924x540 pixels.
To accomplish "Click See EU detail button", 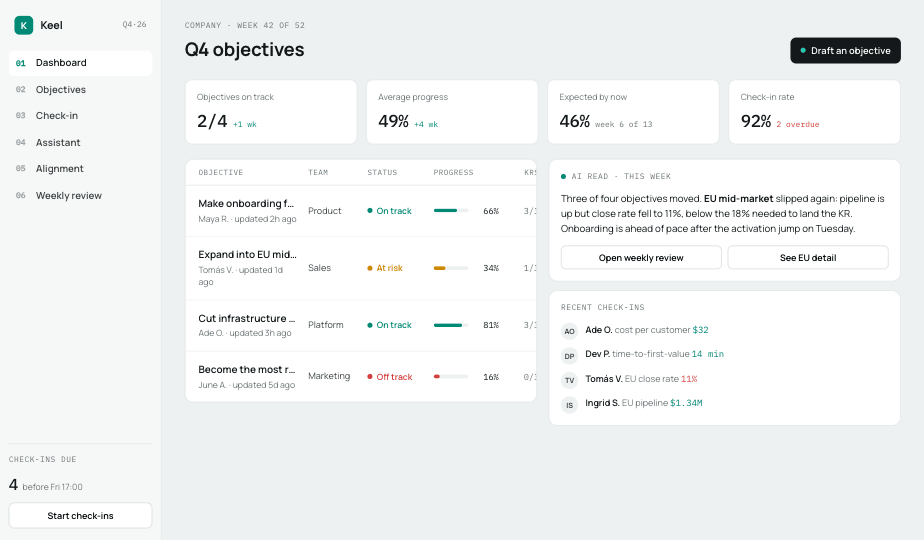I will [808, 258].
